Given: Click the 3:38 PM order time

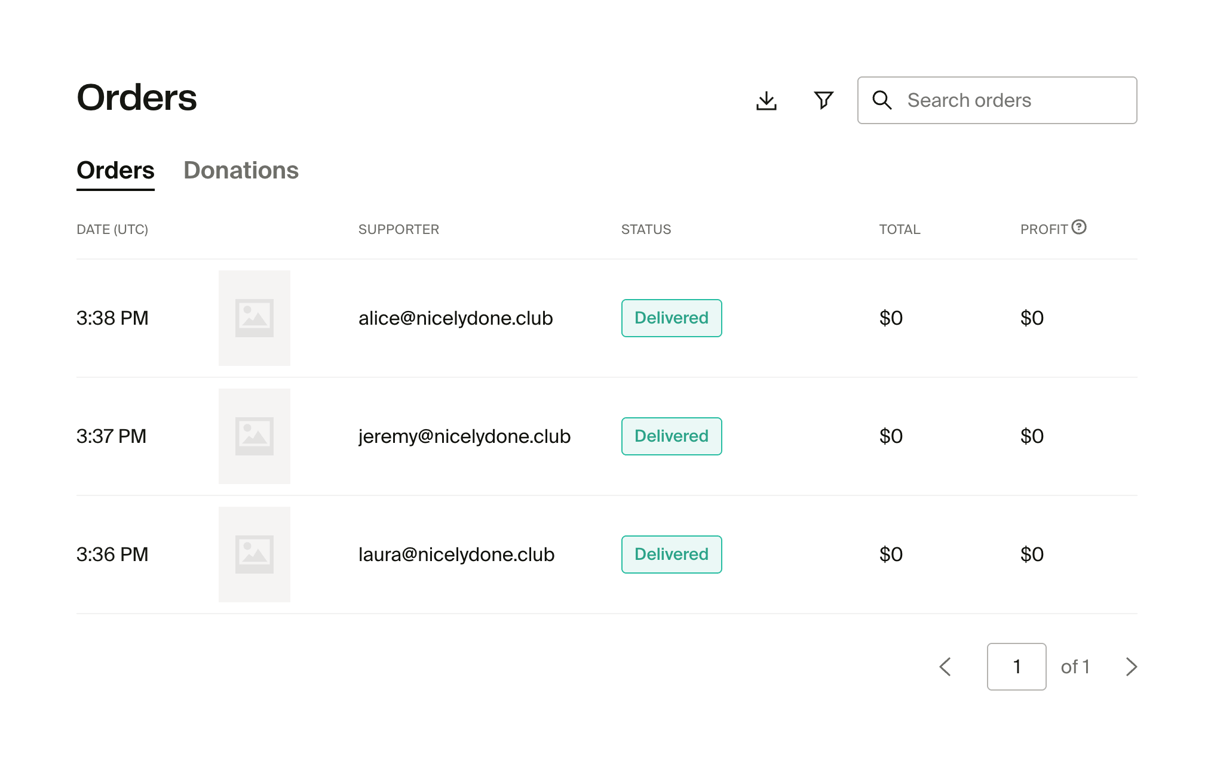Looking at the screenshot, I should pos(112,318).
